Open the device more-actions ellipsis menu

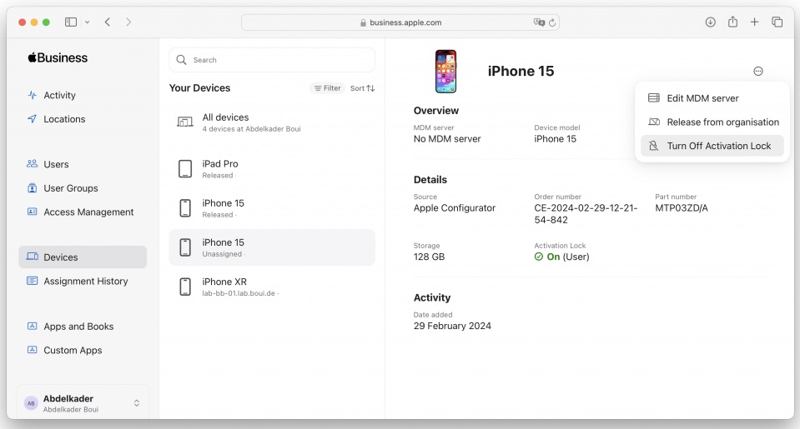758,71
